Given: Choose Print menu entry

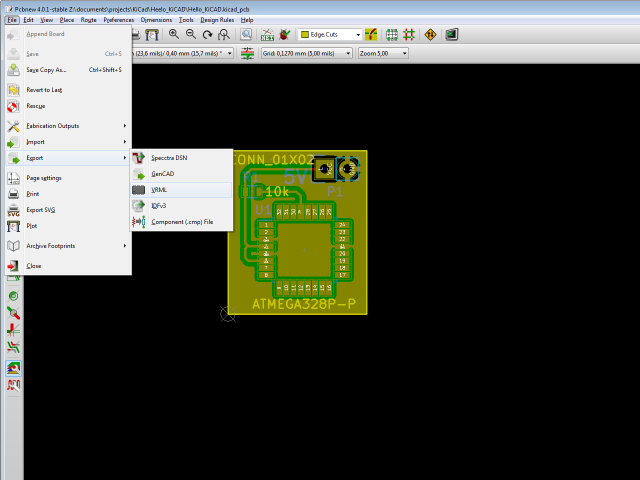Looking at the screenshot, I should tap(68, 194).
